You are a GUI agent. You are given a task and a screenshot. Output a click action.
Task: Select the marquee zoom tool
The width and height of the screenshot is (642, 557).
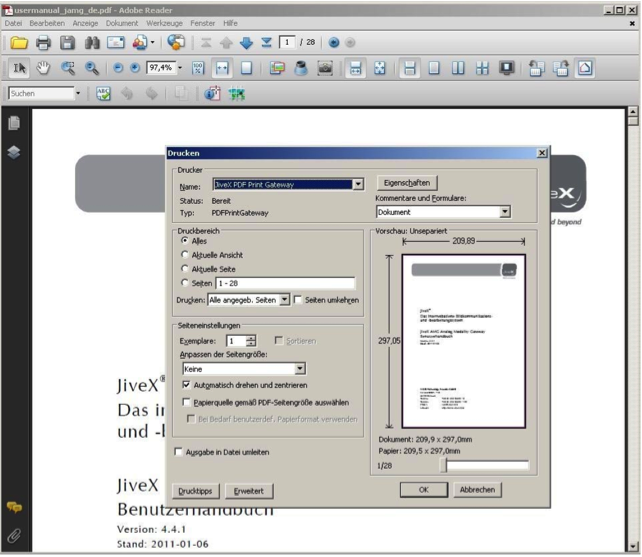[x=68, y=68]
